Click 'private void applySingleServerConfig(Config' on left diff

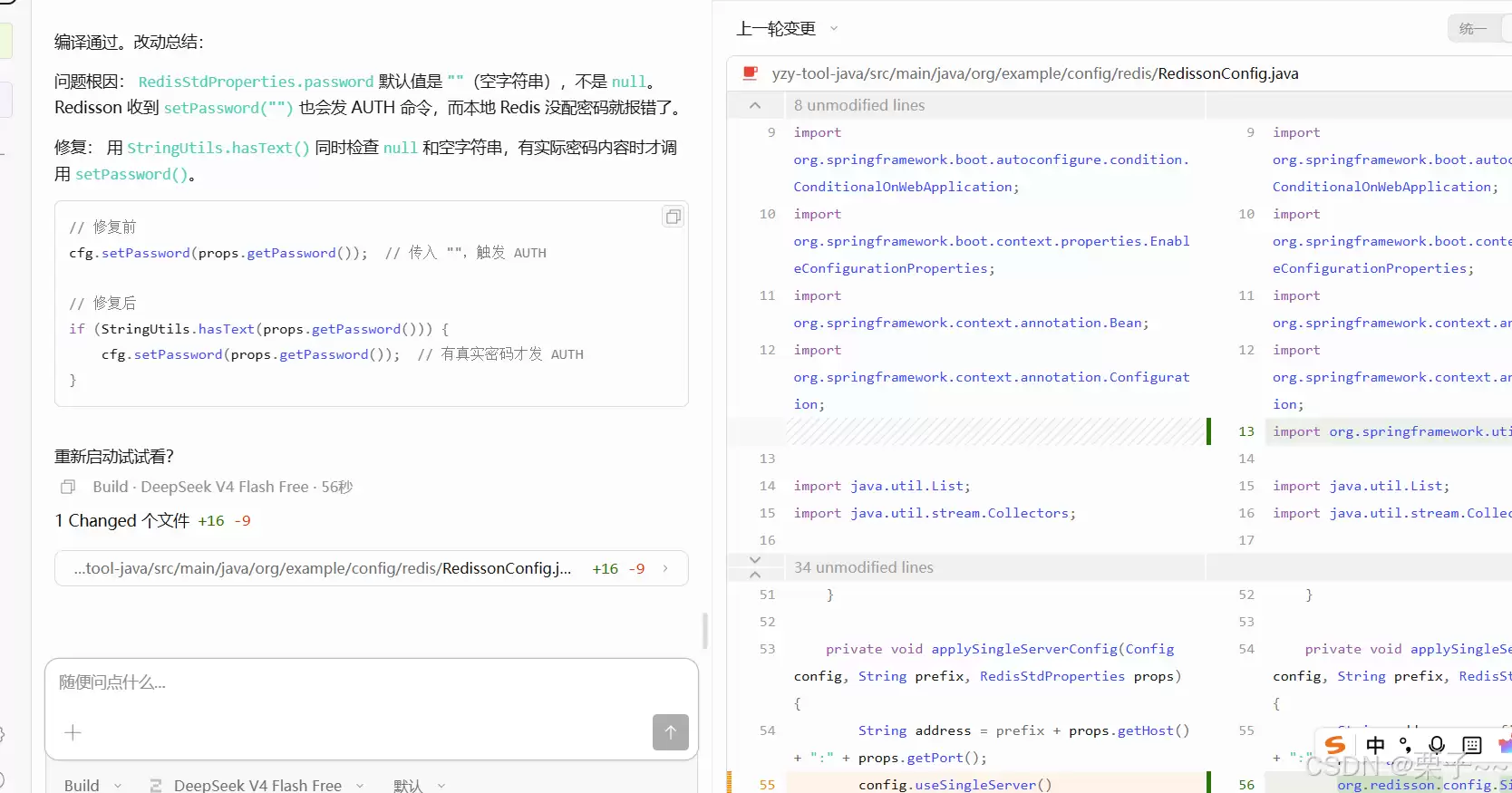point(1000,649)
